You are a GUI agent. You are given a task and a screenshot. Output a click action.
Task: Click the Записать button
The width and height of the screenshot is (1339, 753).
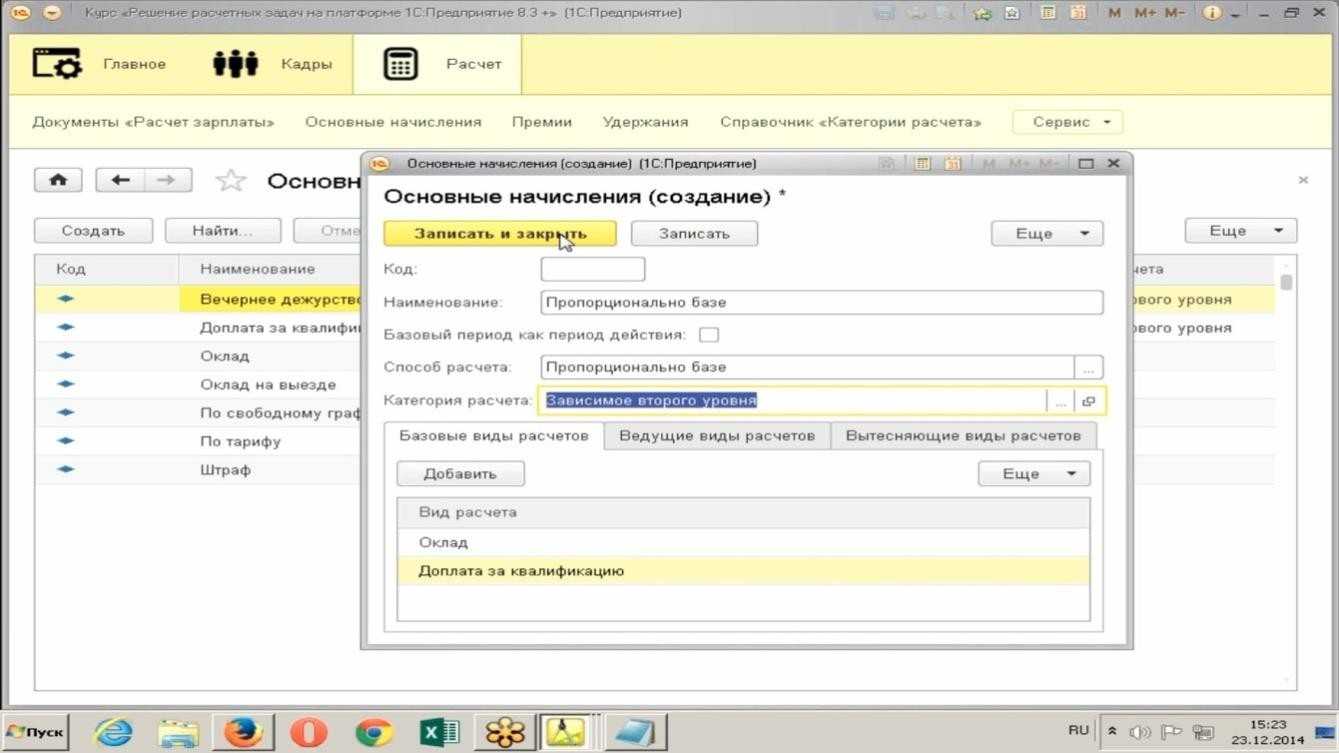694,233
